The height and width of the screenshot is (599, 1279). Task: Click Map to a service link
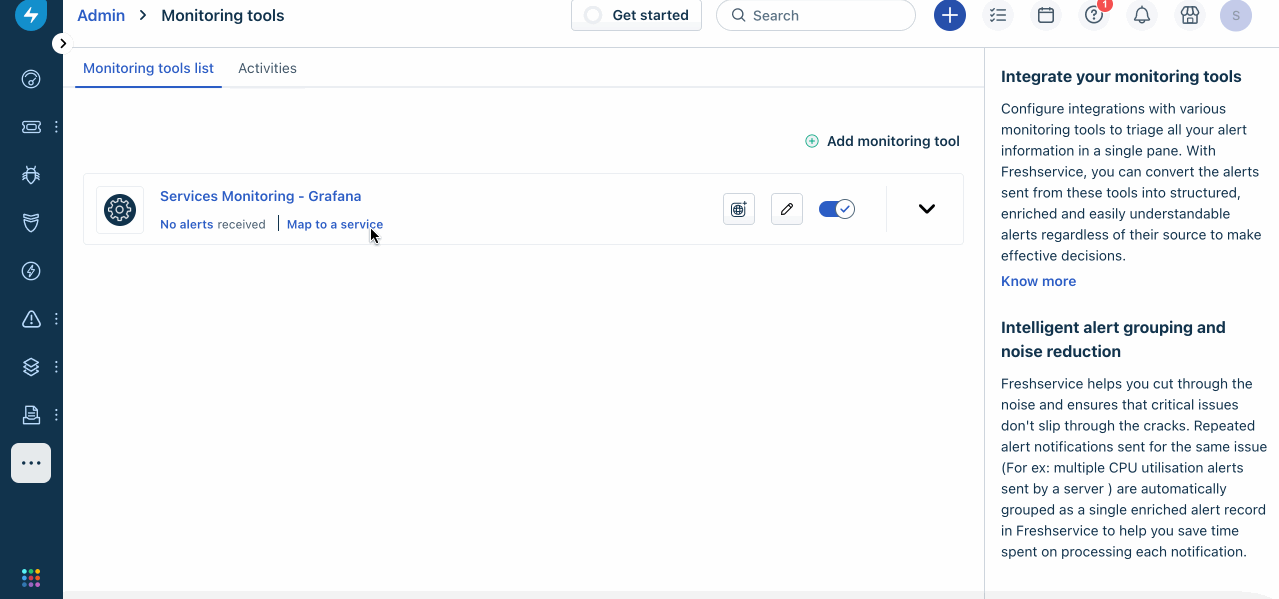pyautogui.click(x=335, y=224)
